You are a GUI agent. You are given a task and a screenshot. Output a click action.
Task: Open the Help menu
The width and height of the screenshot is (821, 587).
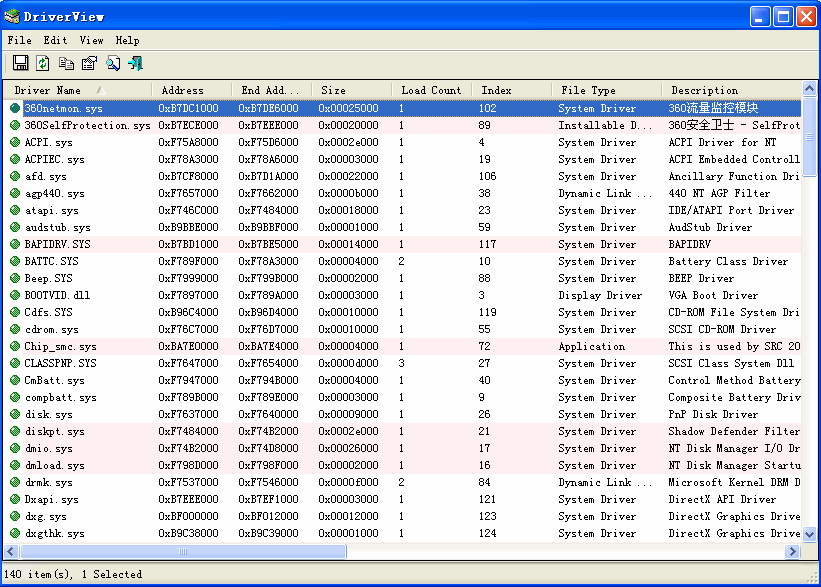(x=127, y=40)
